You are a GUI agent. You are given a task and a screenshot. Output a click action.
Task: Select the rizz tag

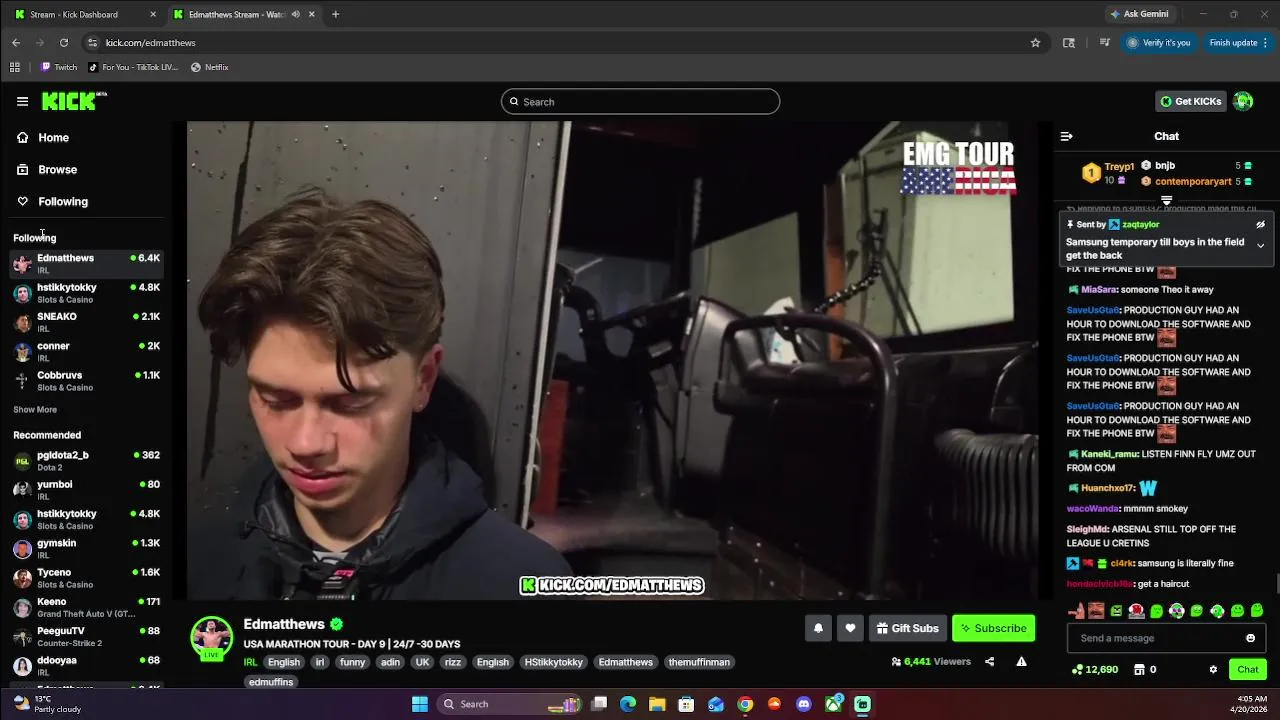tap(453, 662)
